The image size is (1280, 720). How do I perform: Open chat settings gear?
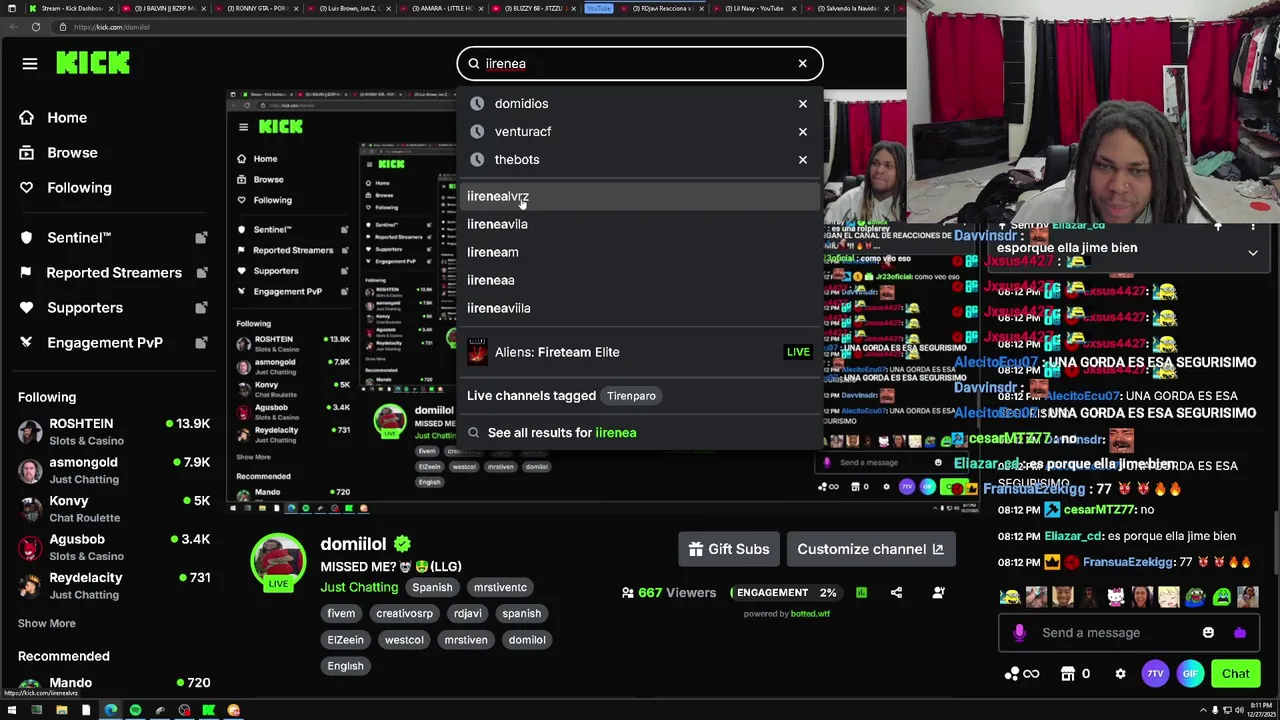coord(1120,674)
